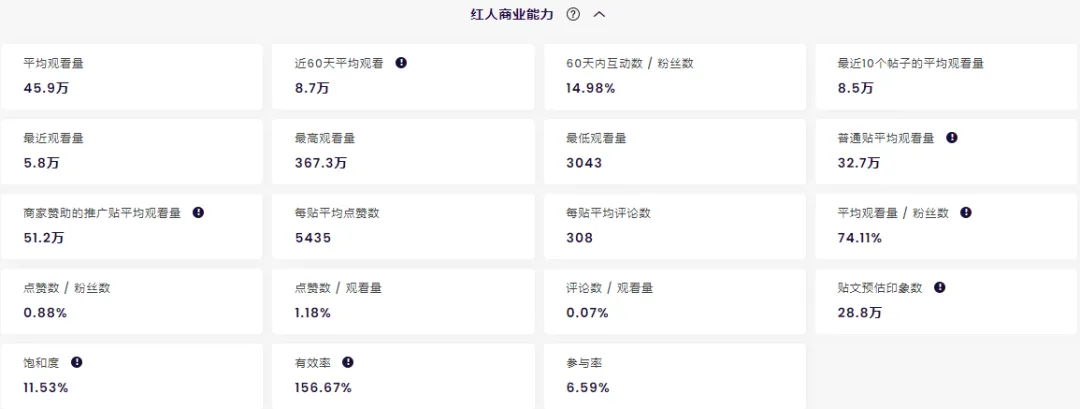Click the 每贴平均评论数 308 card

pyautogui.click(x=674, y=226)
